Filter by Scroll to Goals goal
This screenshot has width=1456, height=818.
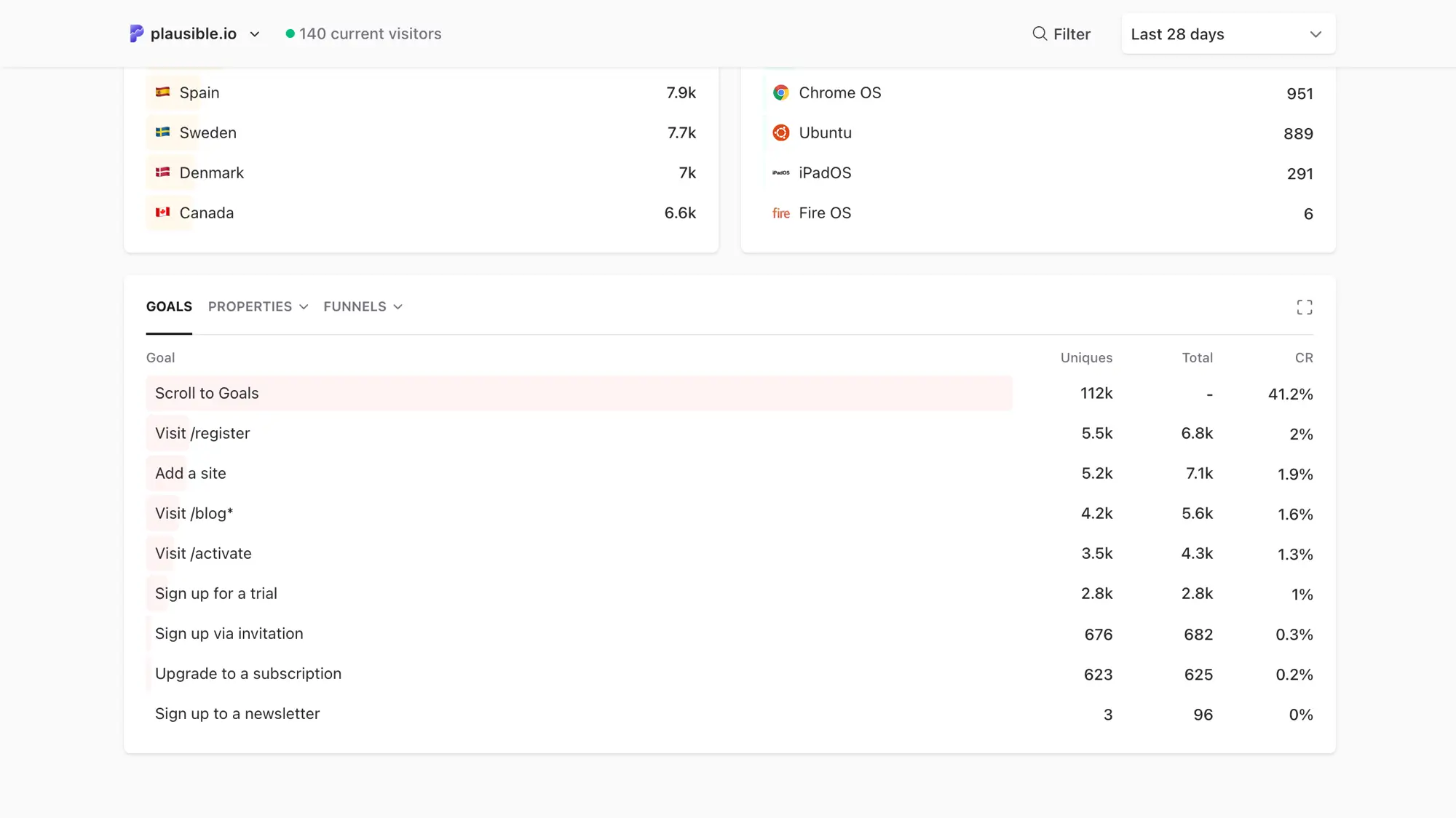[207, 393]
